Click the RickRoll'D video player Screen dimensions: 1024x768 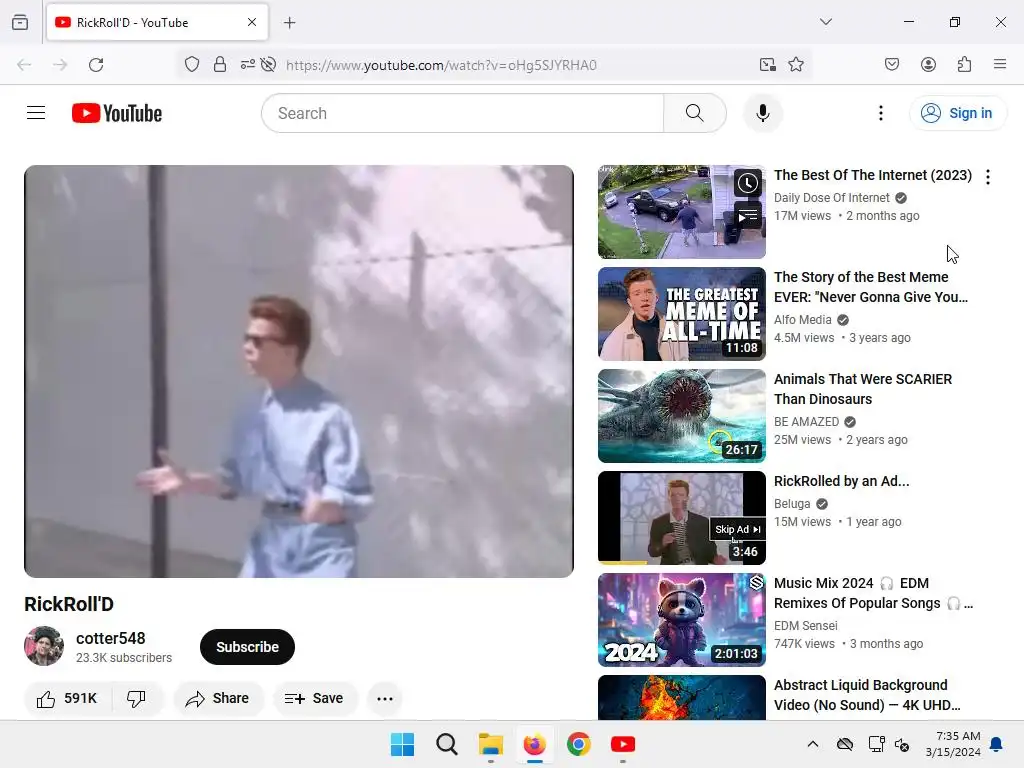point(299,371)
